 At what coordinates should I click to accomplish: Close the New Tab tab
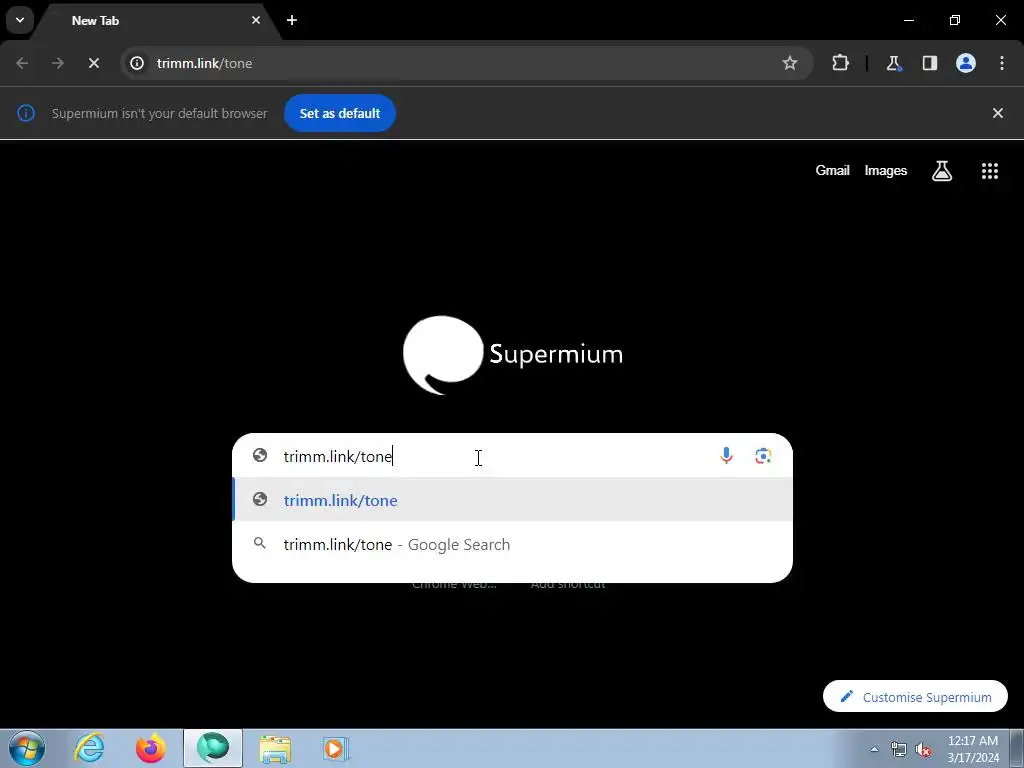click(256, 20)
